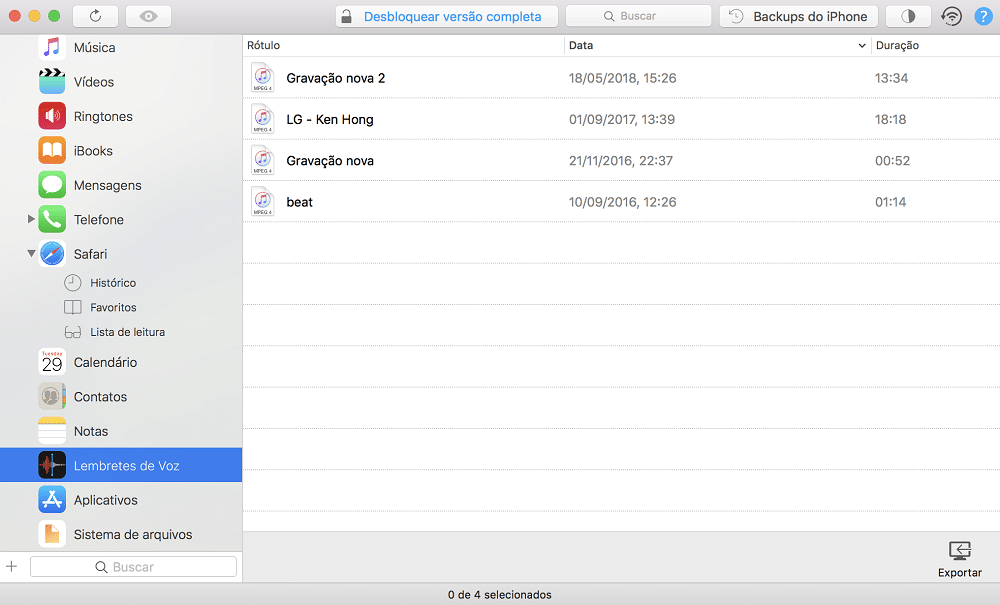Click date 21/11/2016, 22:37
This screenshot has width=1000, height=605.
(x=621, y=161)
